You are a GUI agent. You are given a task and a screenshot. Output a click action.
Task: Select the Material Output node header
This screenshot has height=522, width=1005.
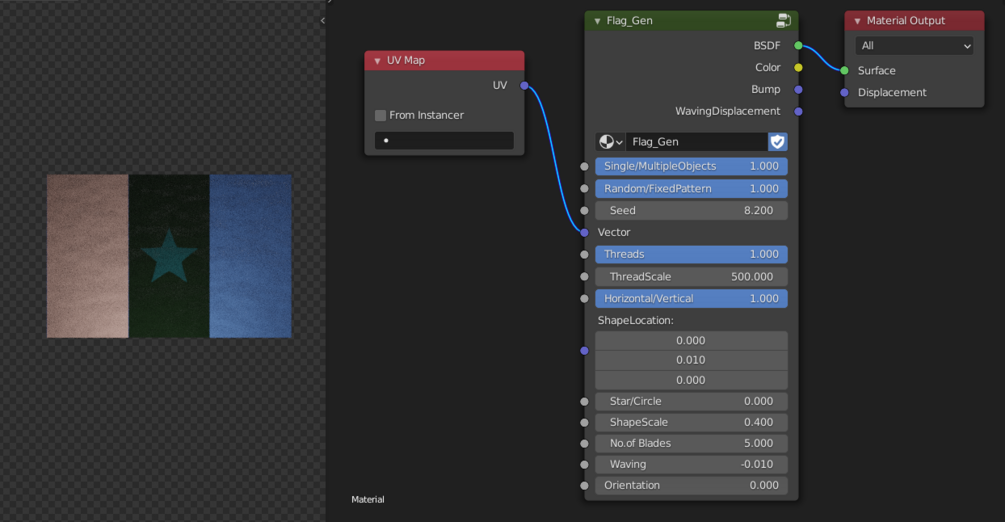tap(914, 21)
